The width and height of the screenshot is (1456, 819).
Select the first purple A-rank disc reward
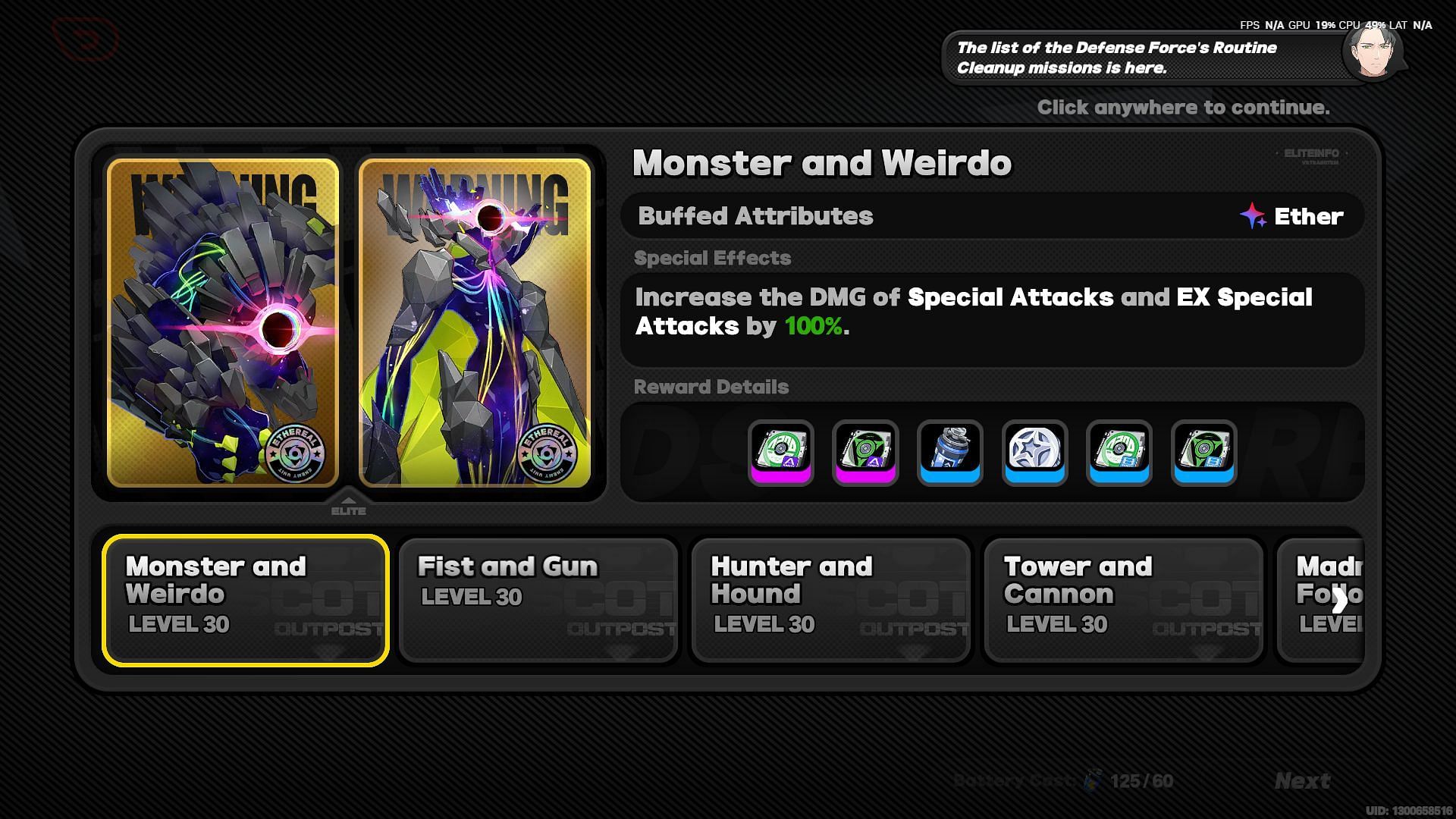[x=781, y=452]
